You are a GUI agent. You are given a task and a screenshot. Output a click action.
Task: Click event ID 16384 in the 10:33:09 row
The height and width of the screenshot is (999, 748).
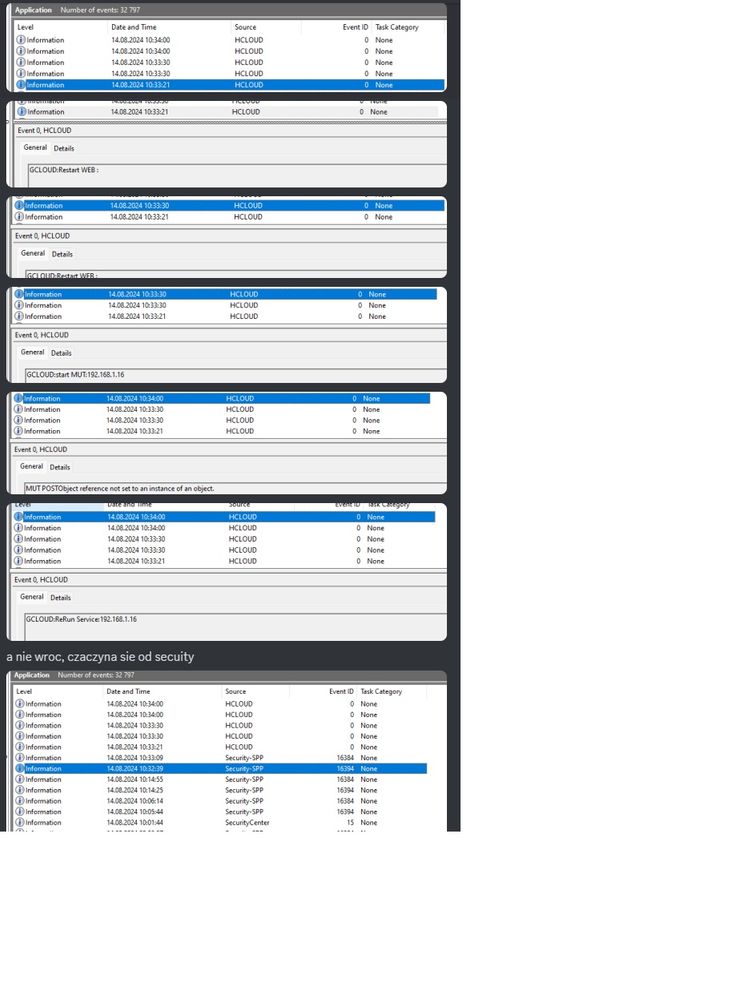(345, 758)
